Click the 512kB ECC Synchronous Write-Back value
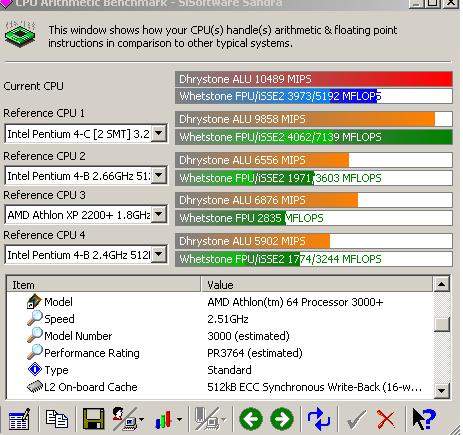 pyautogui.click(x=314, y=387)
